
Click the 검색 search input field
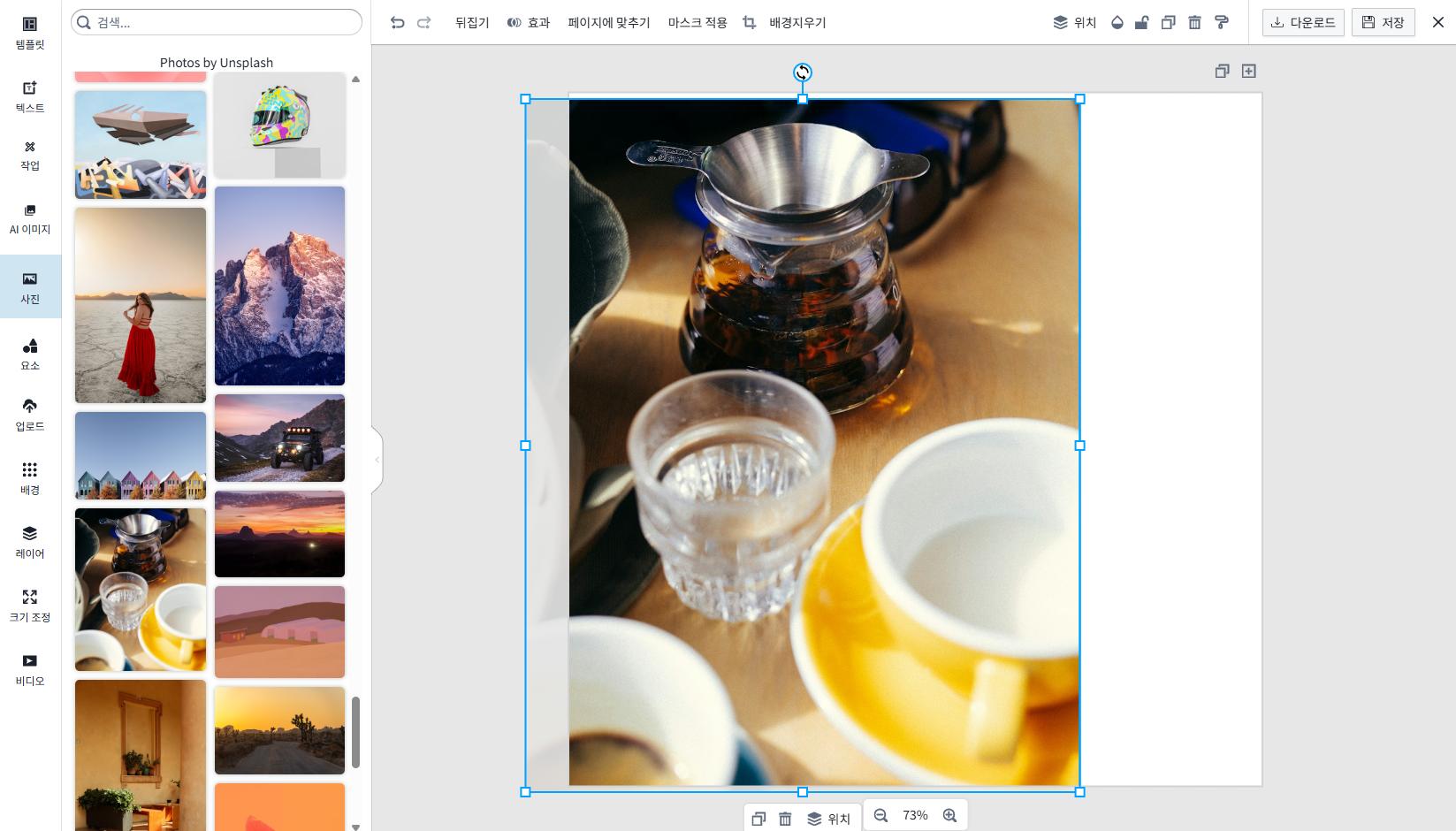click(x=216, y=21)
